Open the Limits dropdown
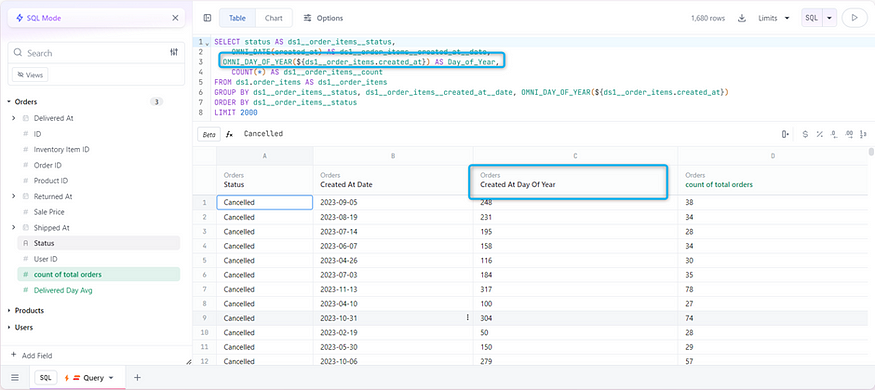 [x=773, y=18]
